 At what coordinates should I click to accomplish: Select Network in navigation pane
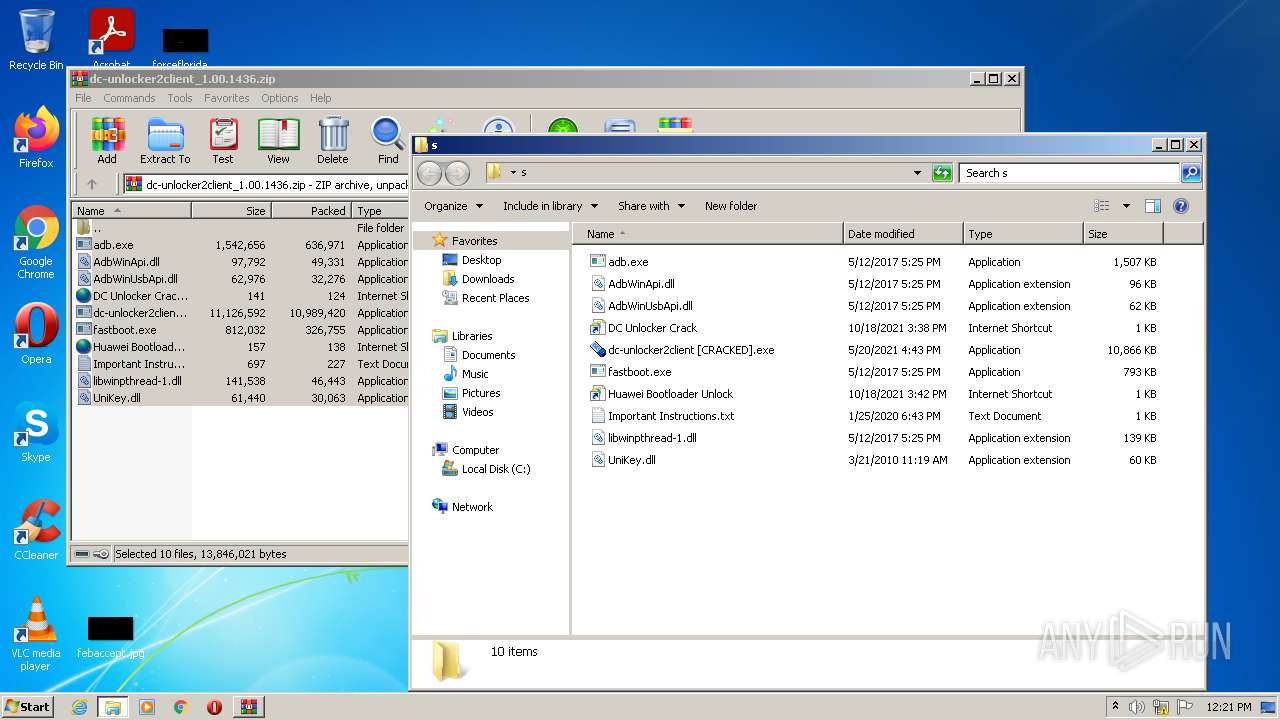point(472,507)
